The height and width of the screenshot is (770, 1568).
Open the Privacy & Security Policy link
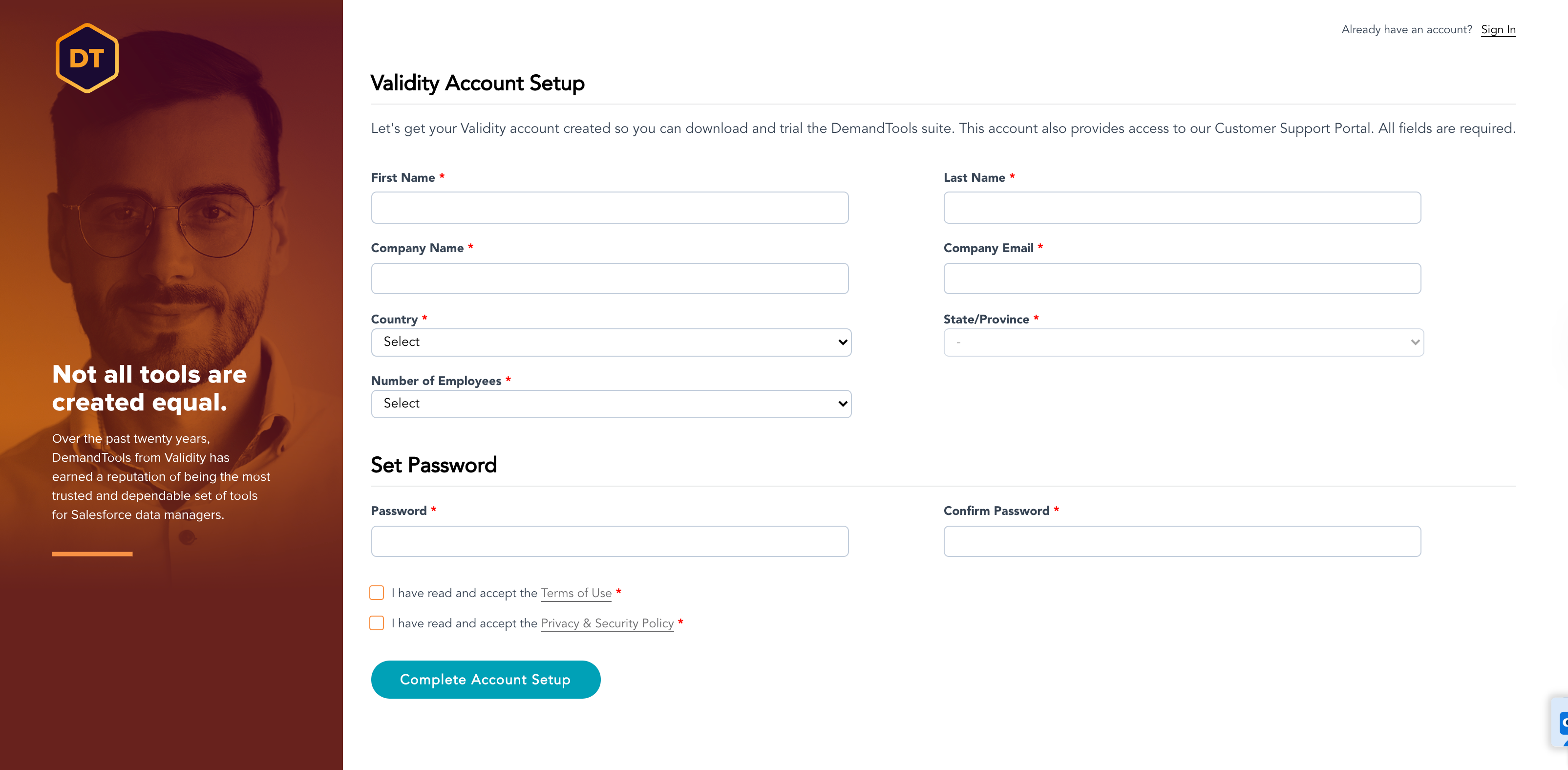(x=607, y=623)
